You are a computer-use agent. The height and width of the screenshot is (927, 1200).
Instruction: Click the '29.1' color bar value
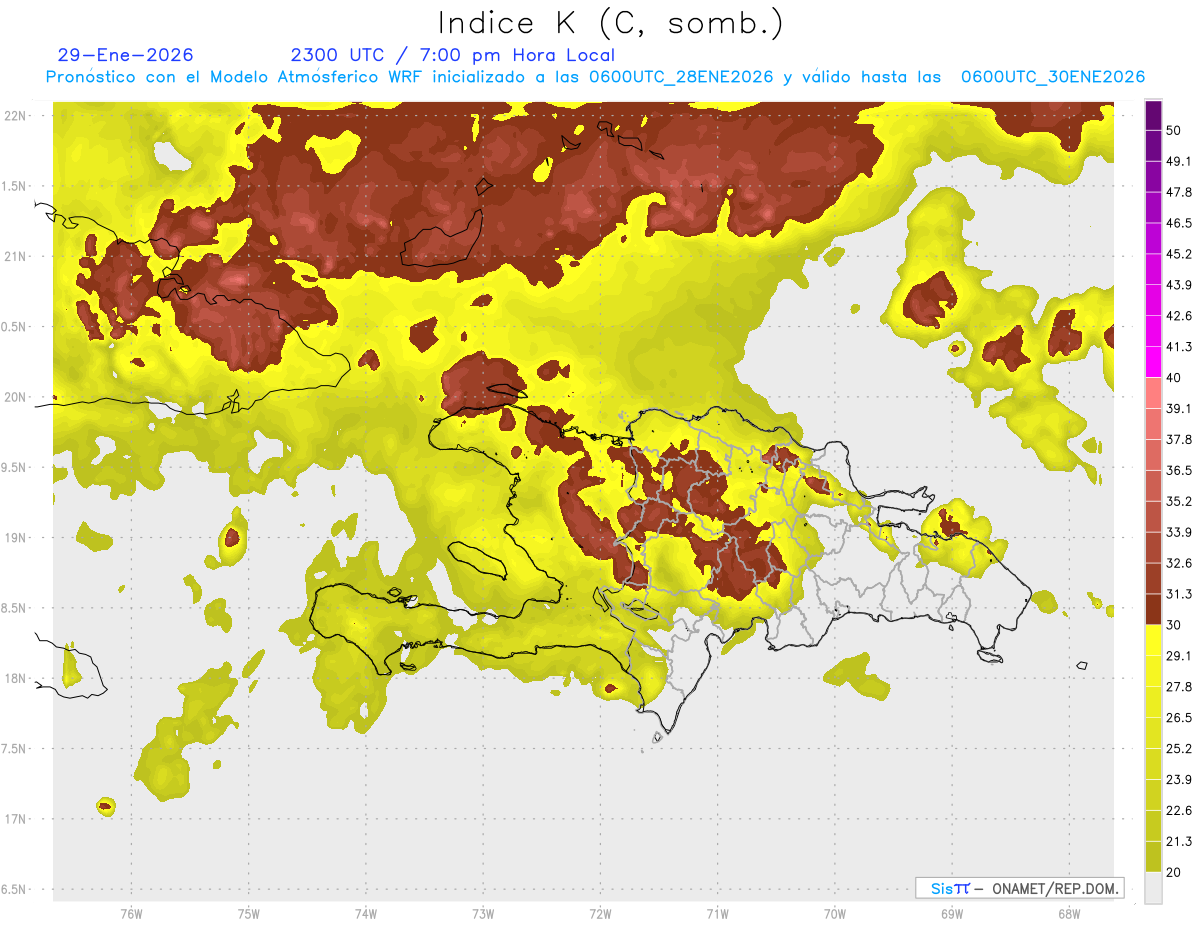pyautogui.click(x=1179, y=656)
